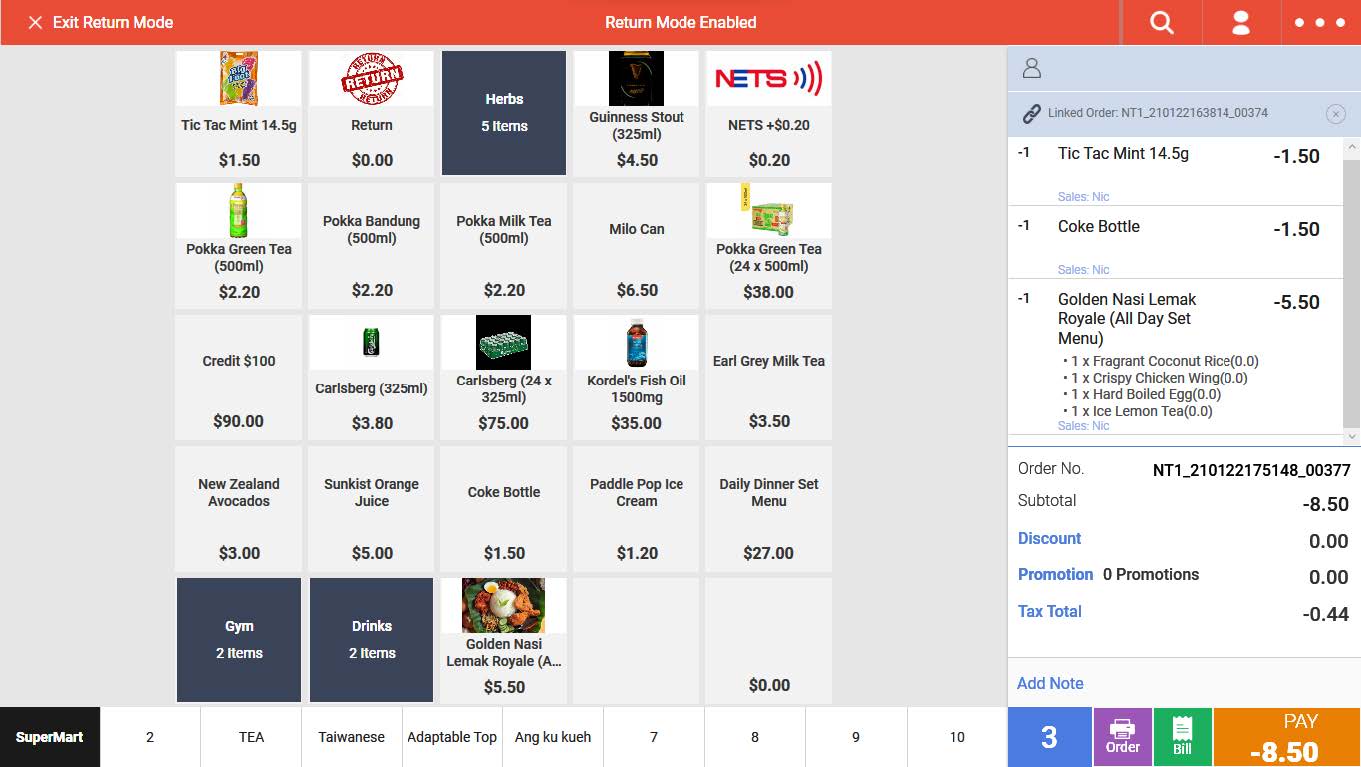Switch to Taiwanese tab
The width and height of the screenshot is (1361, 767).
click(x=352, y=737)
